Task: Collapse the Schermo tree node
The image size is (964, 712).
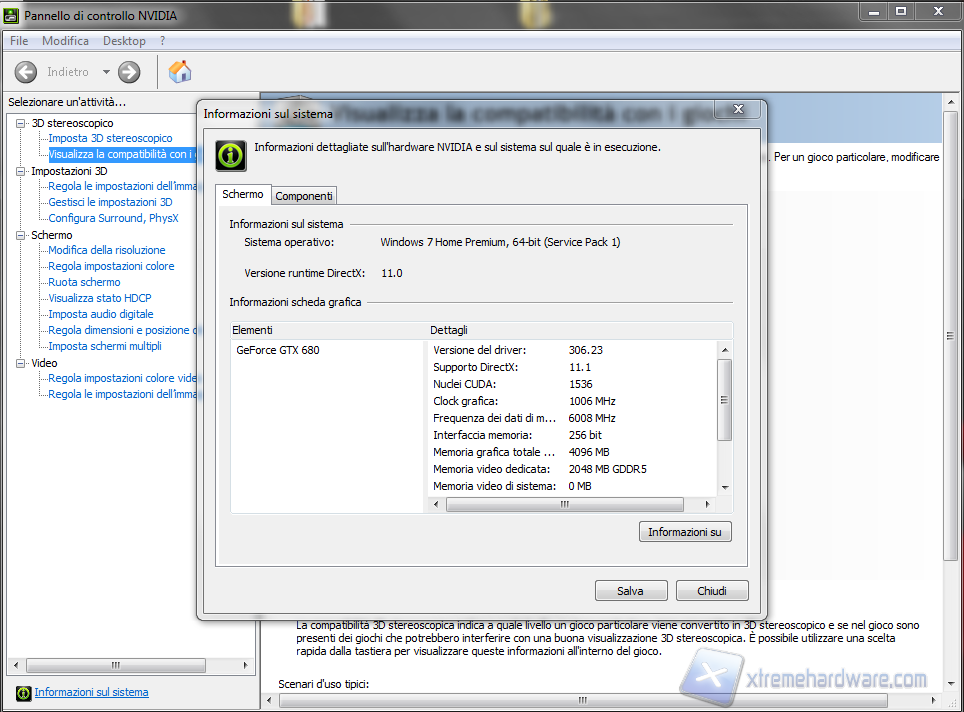Action: pyautogui.click(x=21, y=235)
